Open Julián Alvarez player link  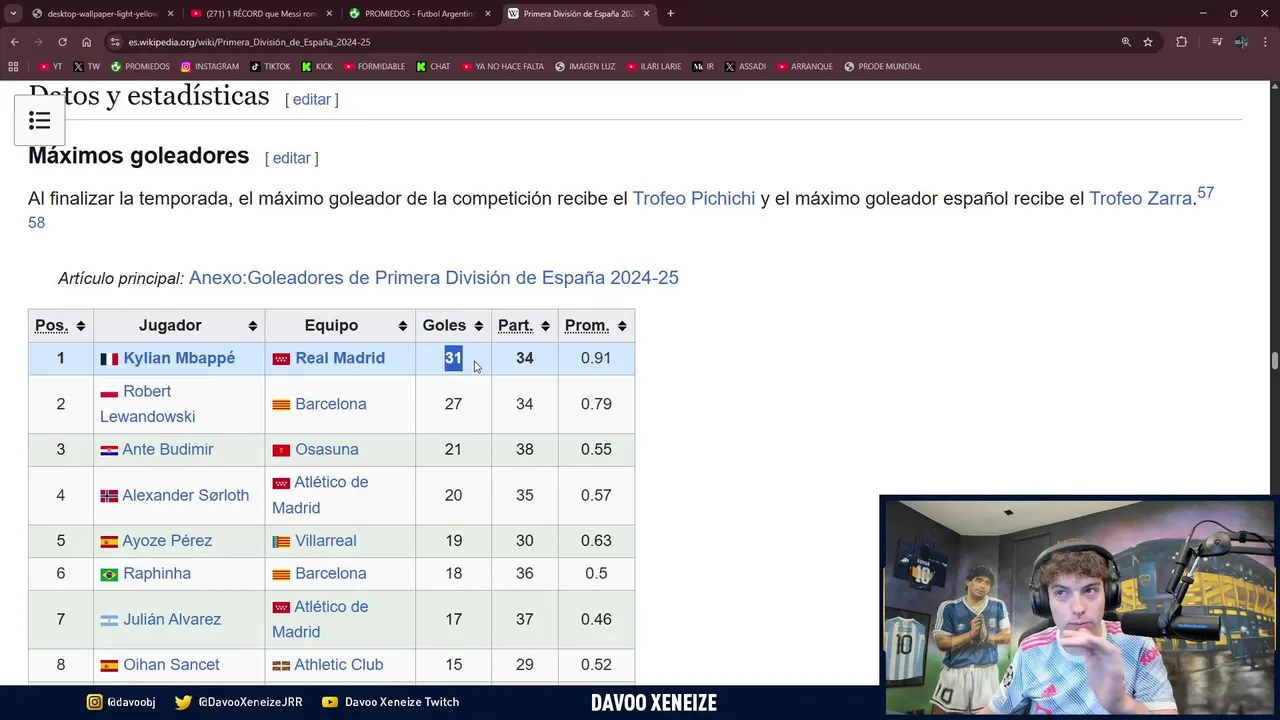(x=172, y=619)
